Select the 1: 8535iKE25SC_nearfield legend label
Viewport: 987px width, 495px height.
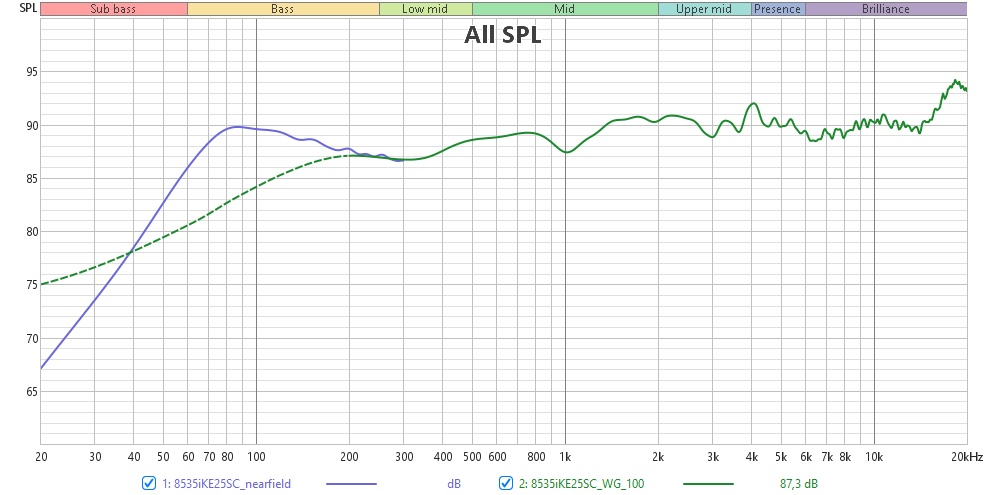(227, 484)
